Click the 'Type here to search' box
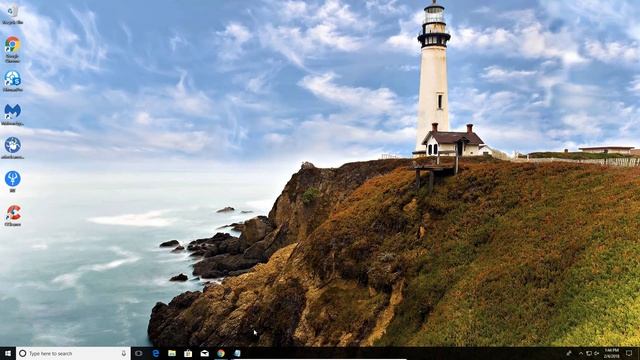640x360 pixels. pyautogui.click(x=73, y=353)
